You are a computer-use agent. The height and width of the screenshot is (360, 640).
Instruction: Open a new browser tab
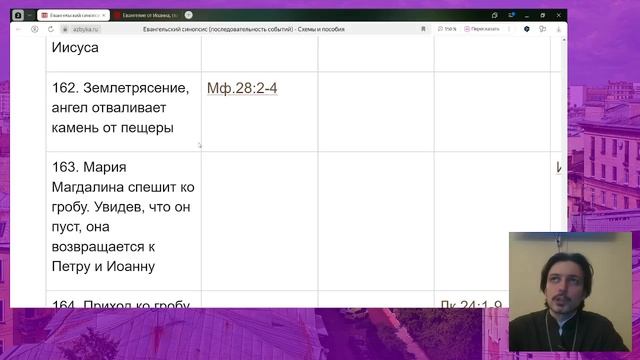tap(189, 15)
